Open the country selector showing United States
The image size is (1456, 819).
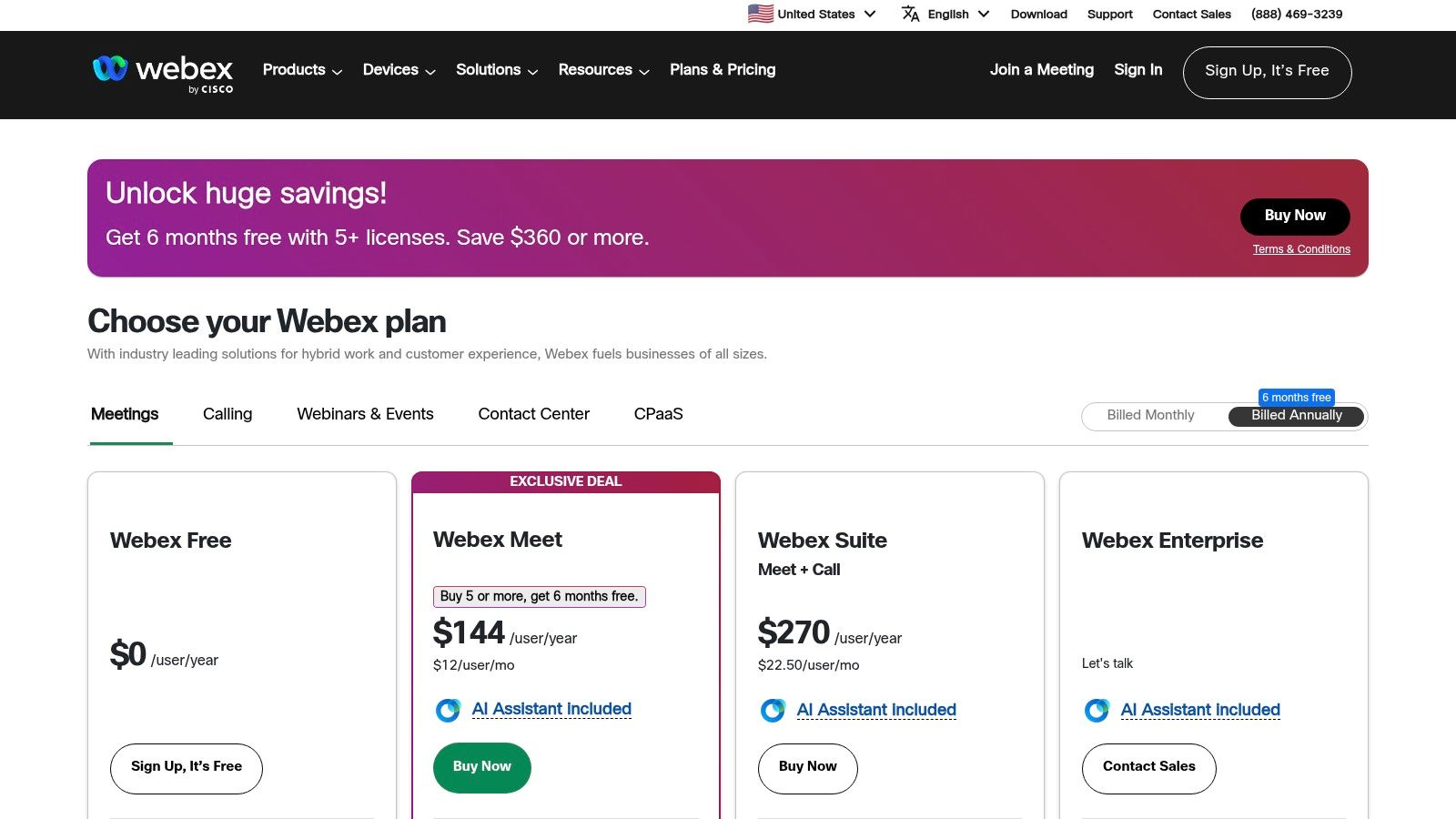(x=813, y=14)
